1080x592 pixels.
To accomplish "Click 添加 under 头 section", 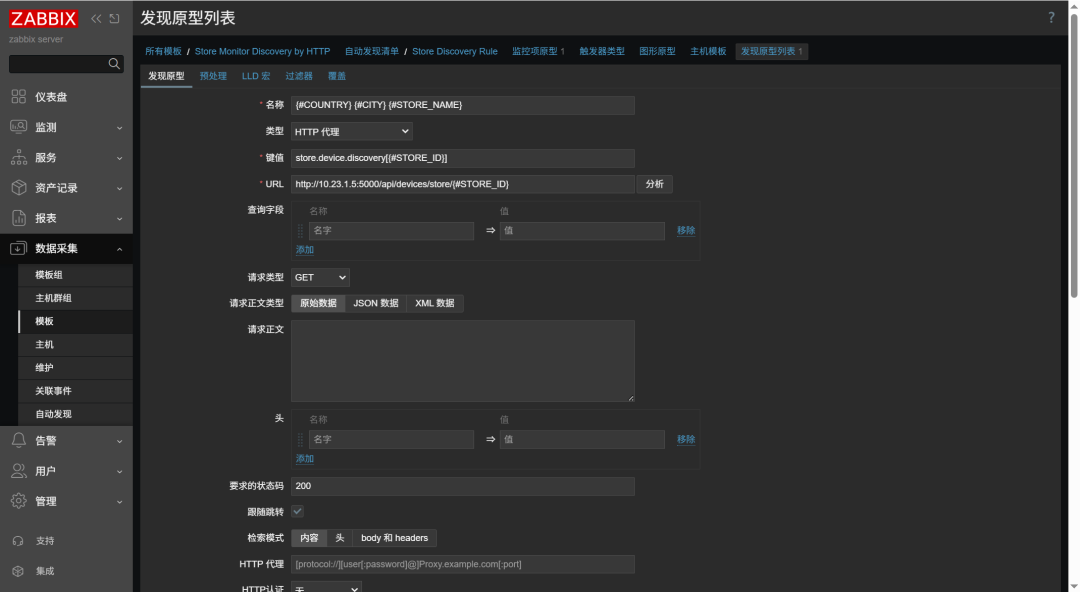I will [304, 459].
